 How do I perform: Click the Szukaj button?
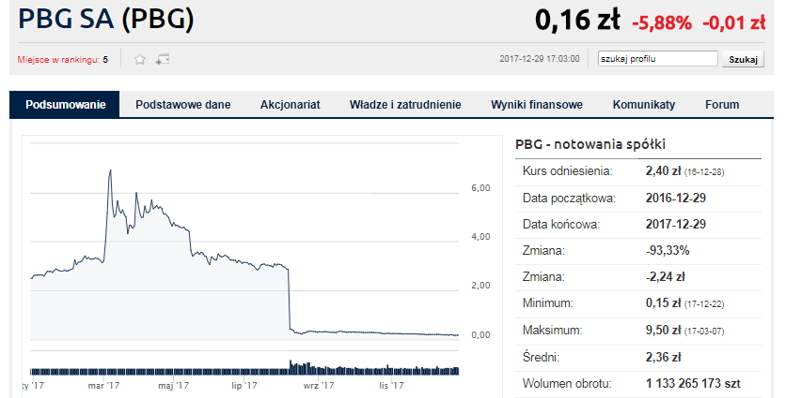click(743, 59)
